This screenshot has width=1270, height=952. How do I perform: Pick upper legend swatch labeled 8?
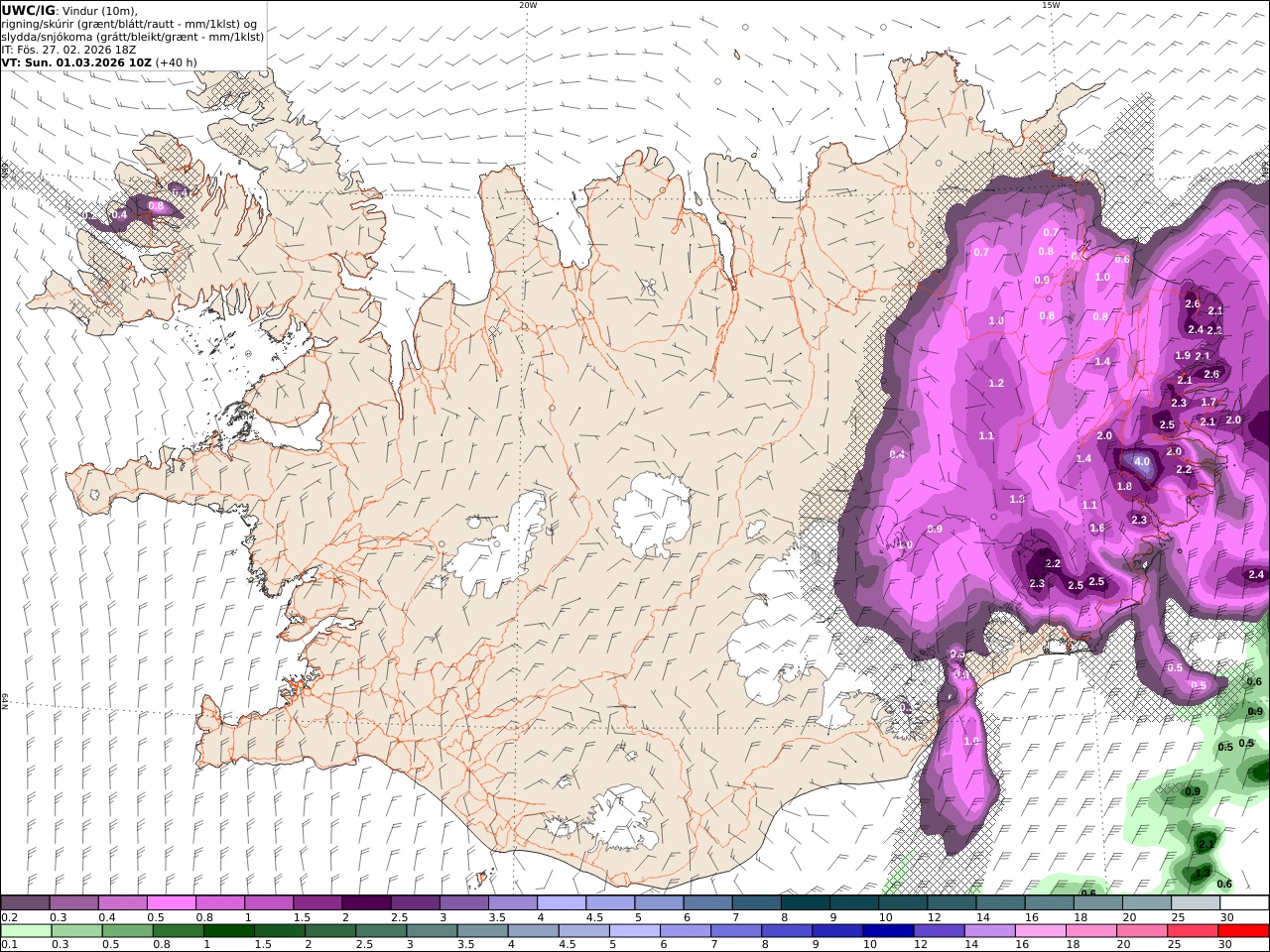tap(805, 903)
